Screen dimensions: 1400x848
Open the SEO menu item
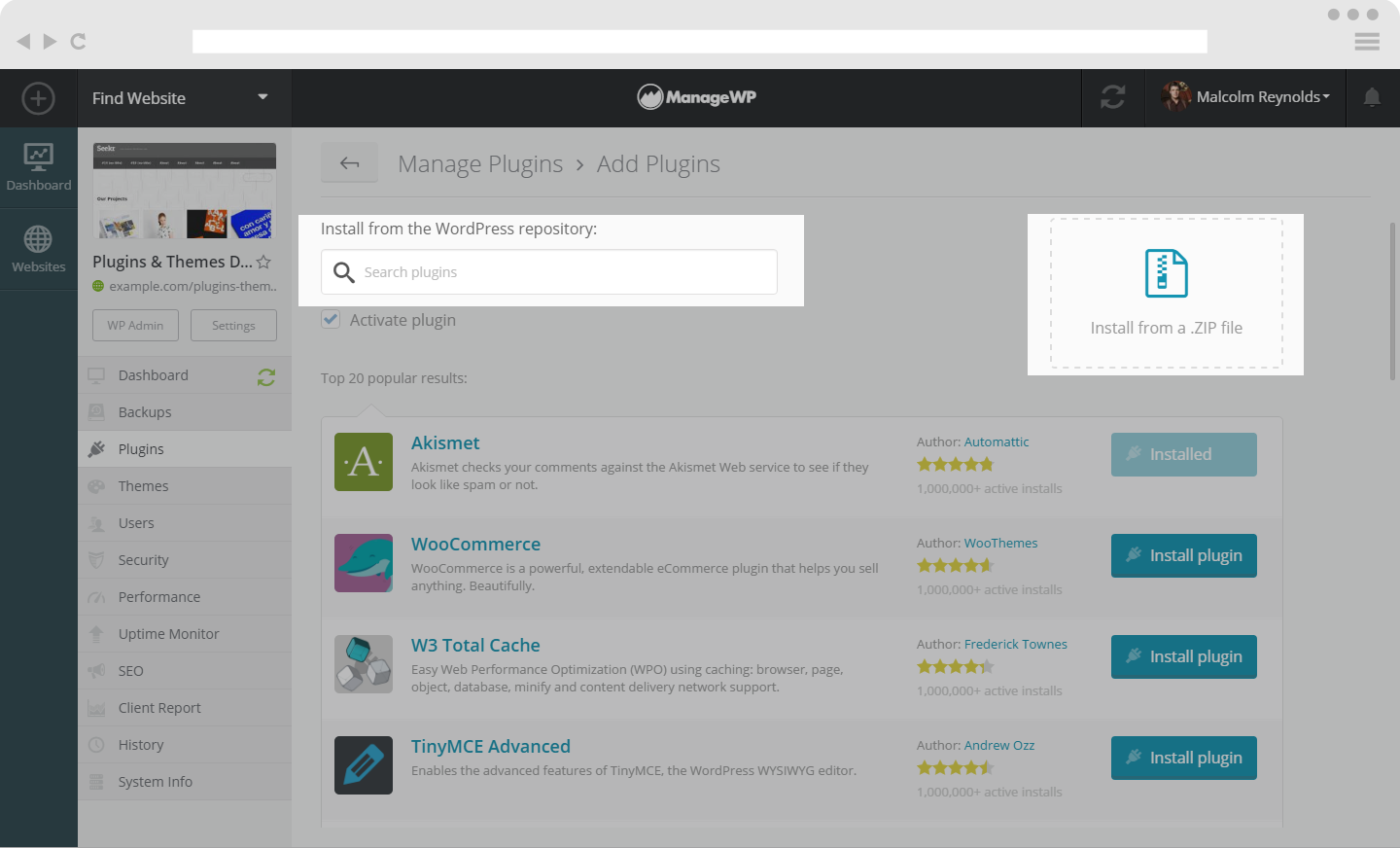click(185, 671)
